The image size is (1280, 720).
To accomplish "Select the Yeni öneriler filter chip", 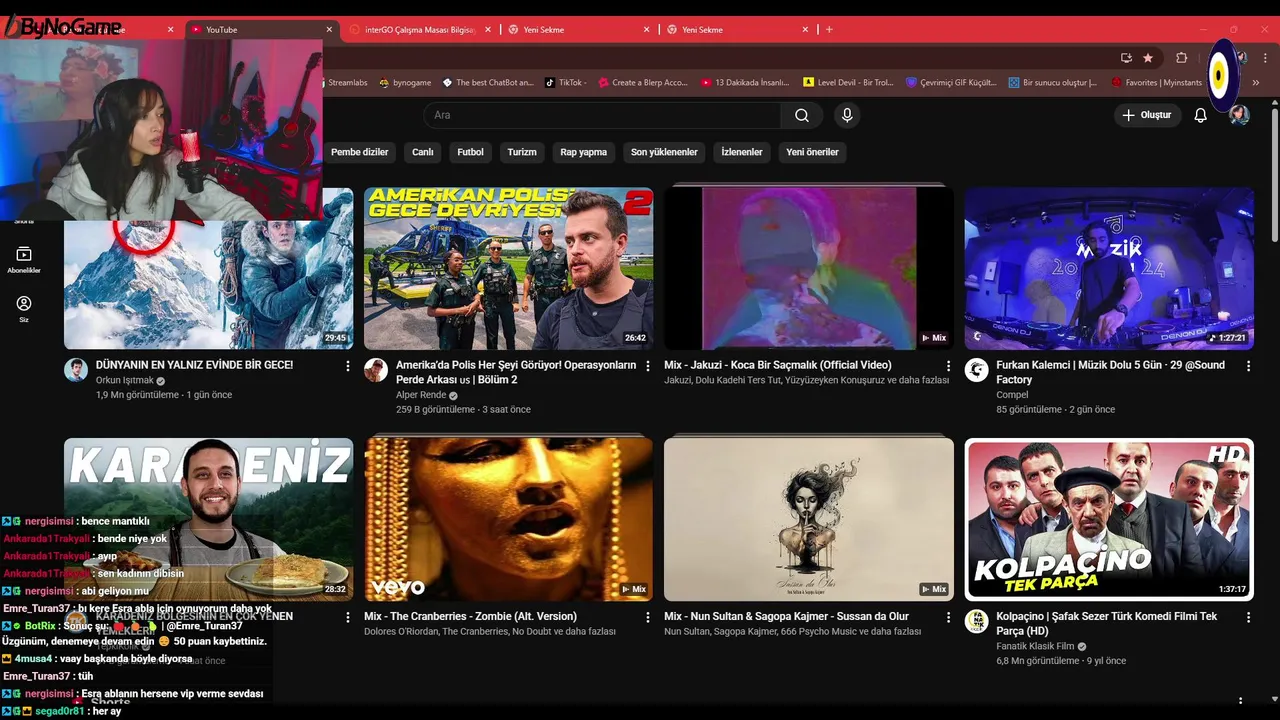I will pyautogui.click(x=812, y=152).
